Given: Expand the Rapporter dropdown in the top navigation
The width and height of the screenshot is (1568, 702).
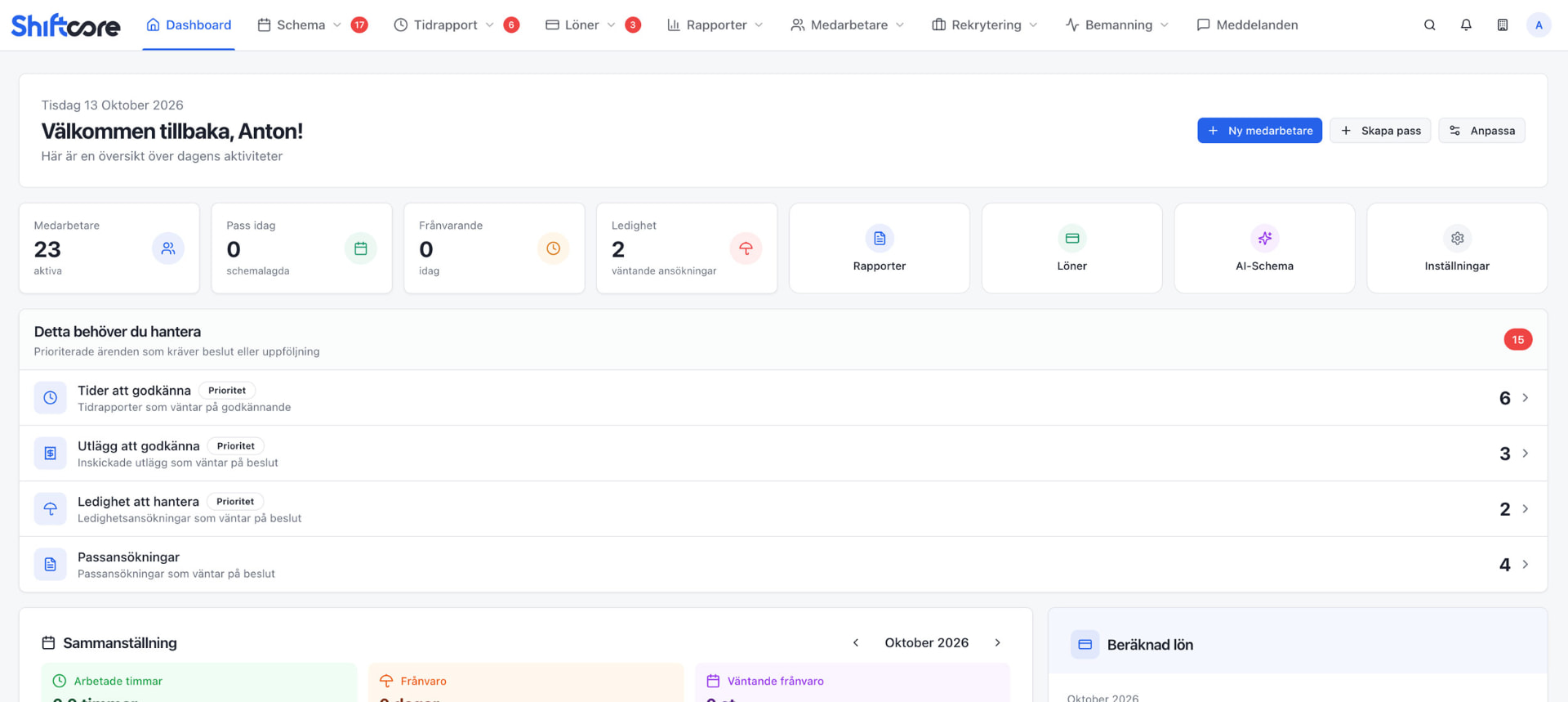Looking at the screenshot, I should coord(715,25).
